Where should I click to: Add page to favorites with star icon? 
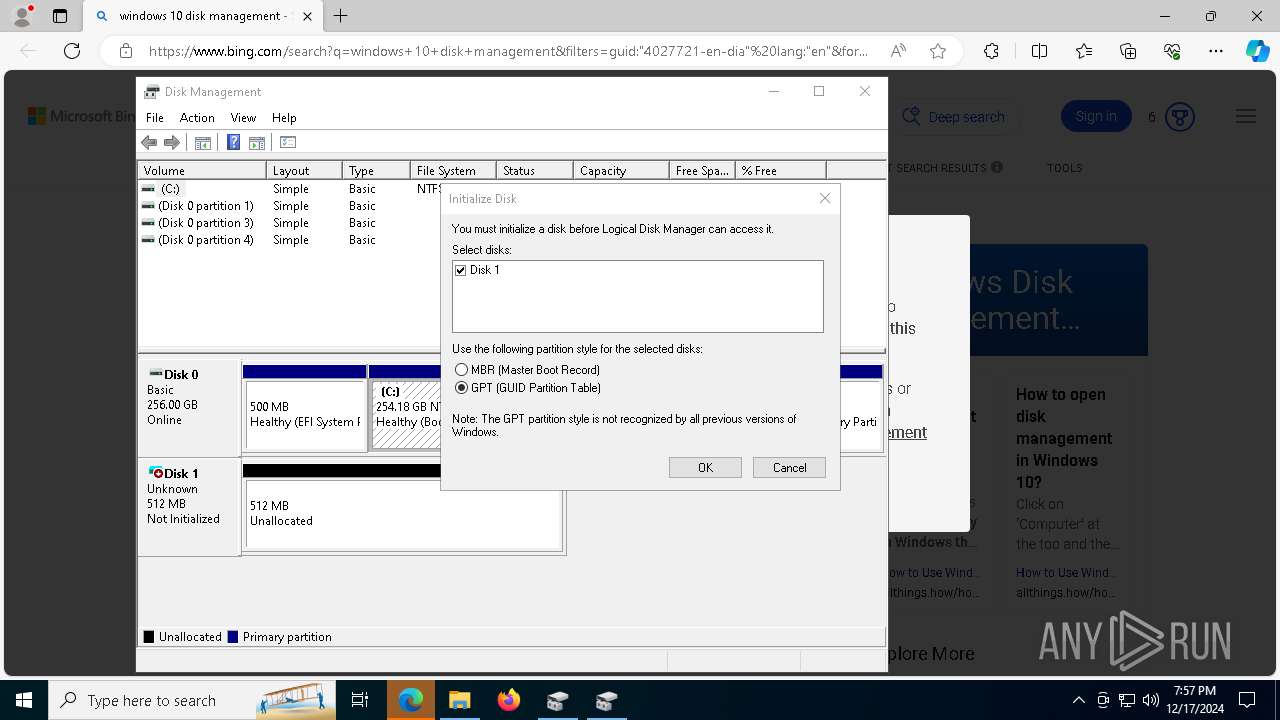click(x=938, y=51)
